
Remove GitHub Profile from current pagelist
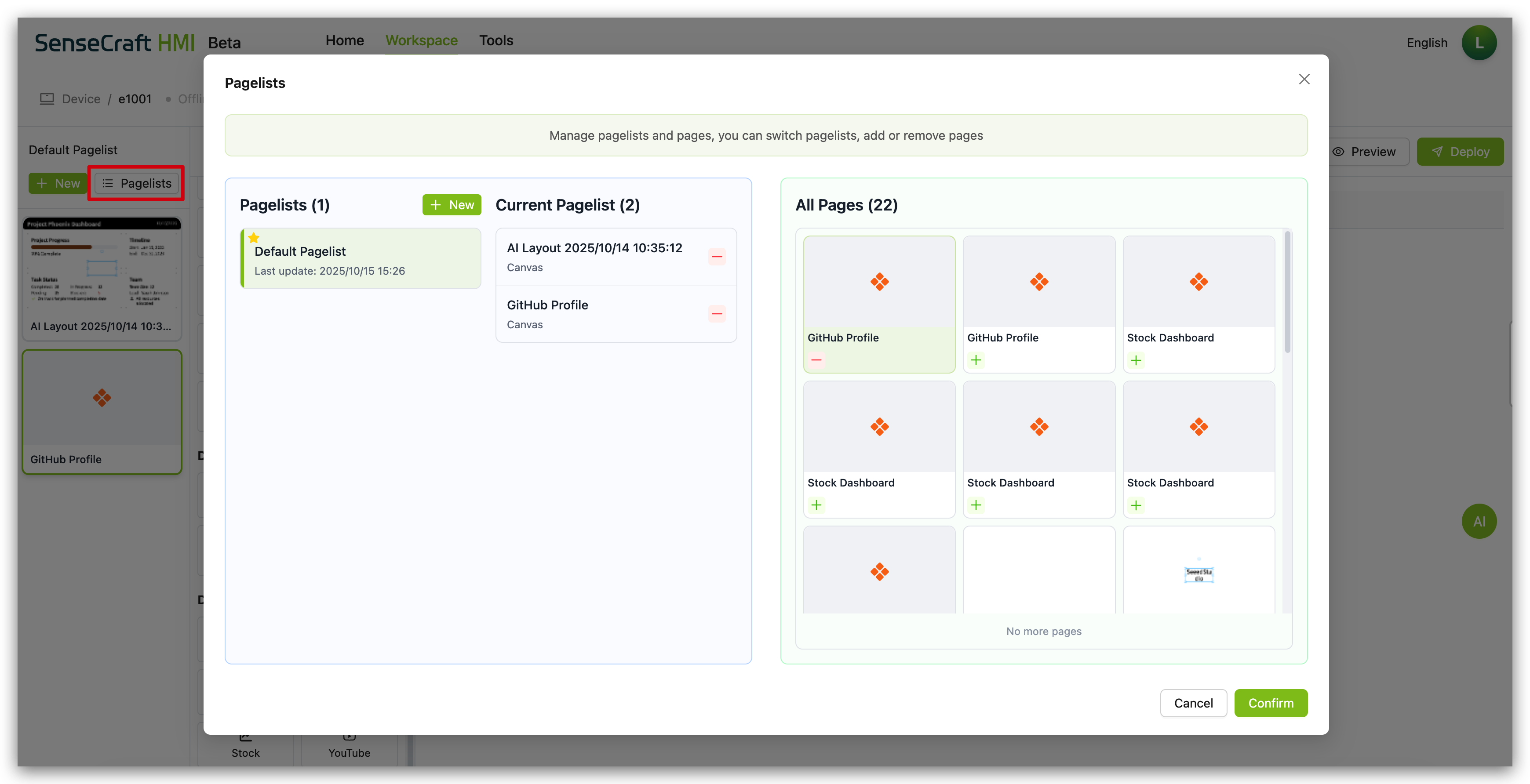(716, 314)
